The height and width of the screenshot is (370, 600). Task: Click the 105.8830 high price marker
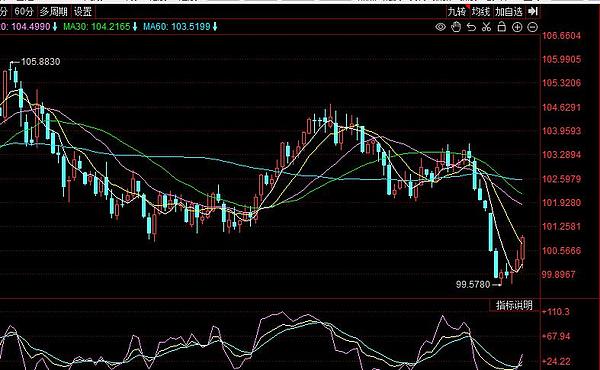[40, 62]
